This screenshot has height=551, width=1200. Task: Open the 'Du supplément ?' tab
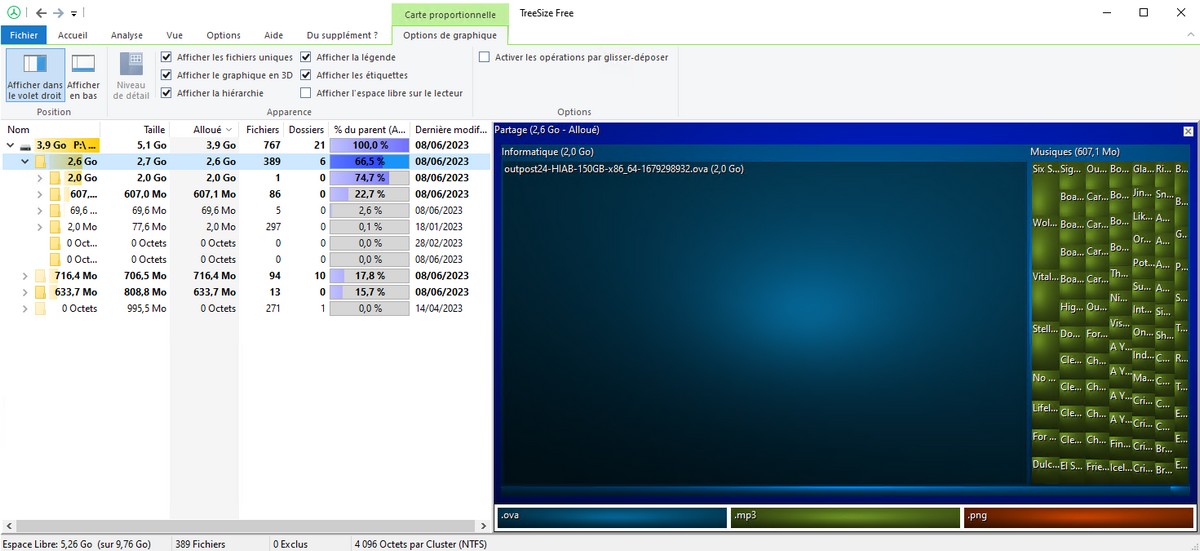(x=342, y=35)
